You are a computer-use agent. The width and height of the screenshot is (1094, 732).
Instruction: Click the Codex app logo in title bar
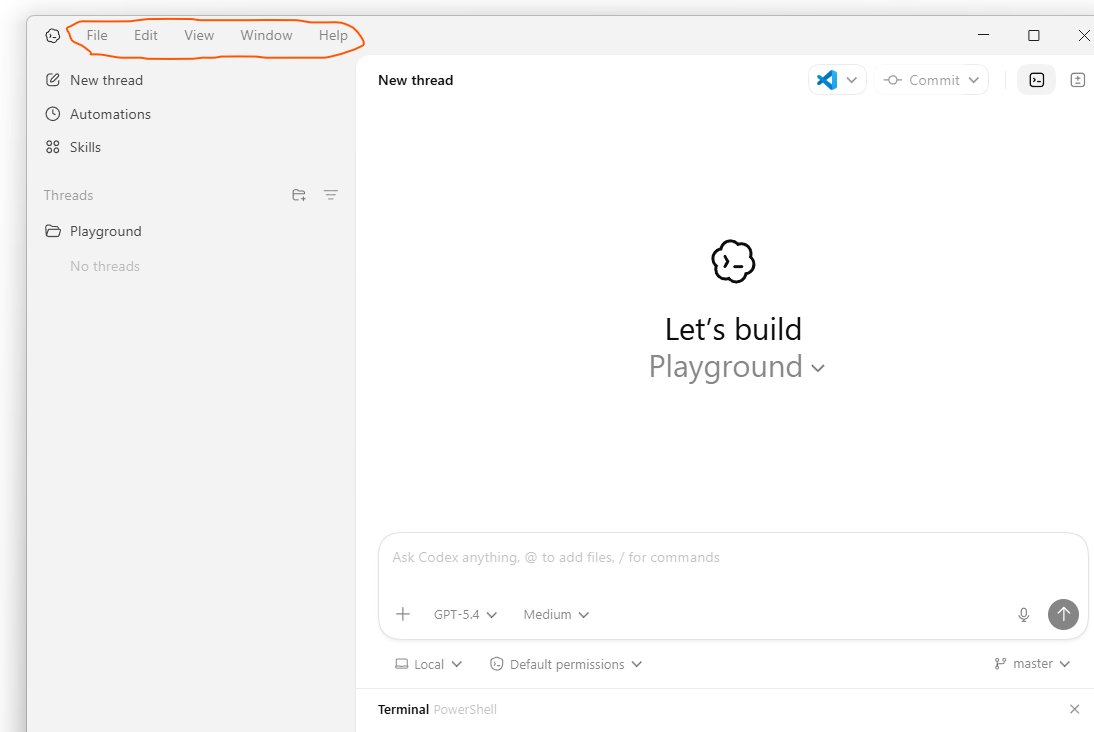pyautogui.click(x=52, y=36)
